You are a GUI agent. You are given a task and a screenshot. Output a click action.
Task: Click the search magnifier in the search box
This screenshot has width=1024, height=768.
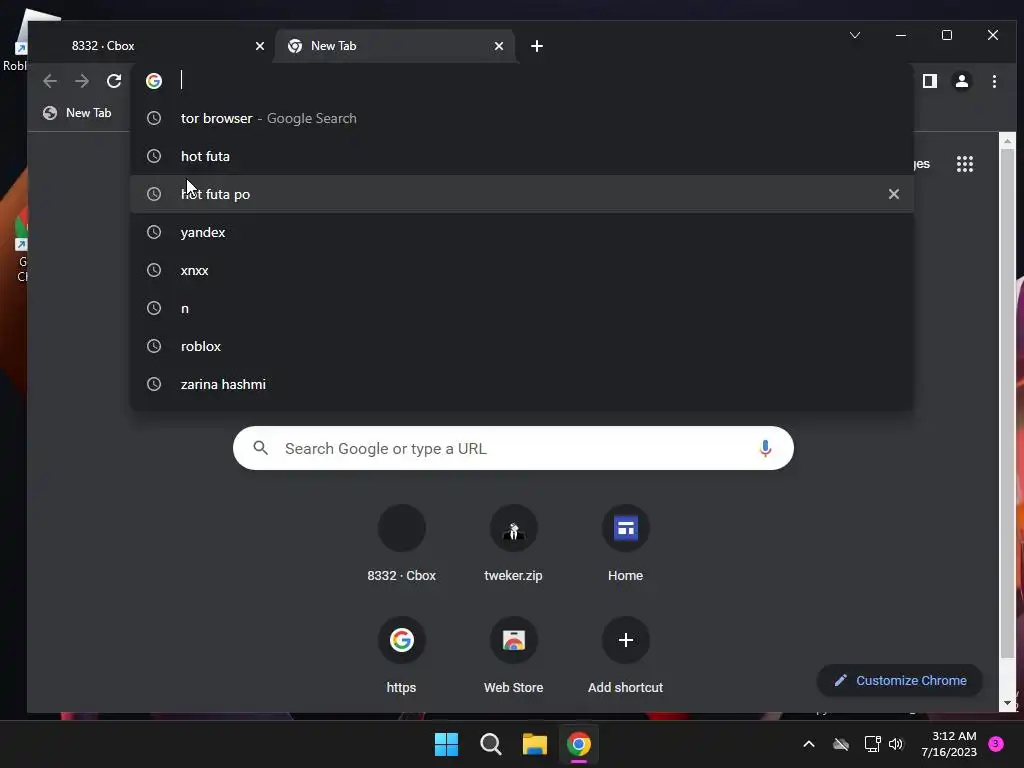(261, 448)
